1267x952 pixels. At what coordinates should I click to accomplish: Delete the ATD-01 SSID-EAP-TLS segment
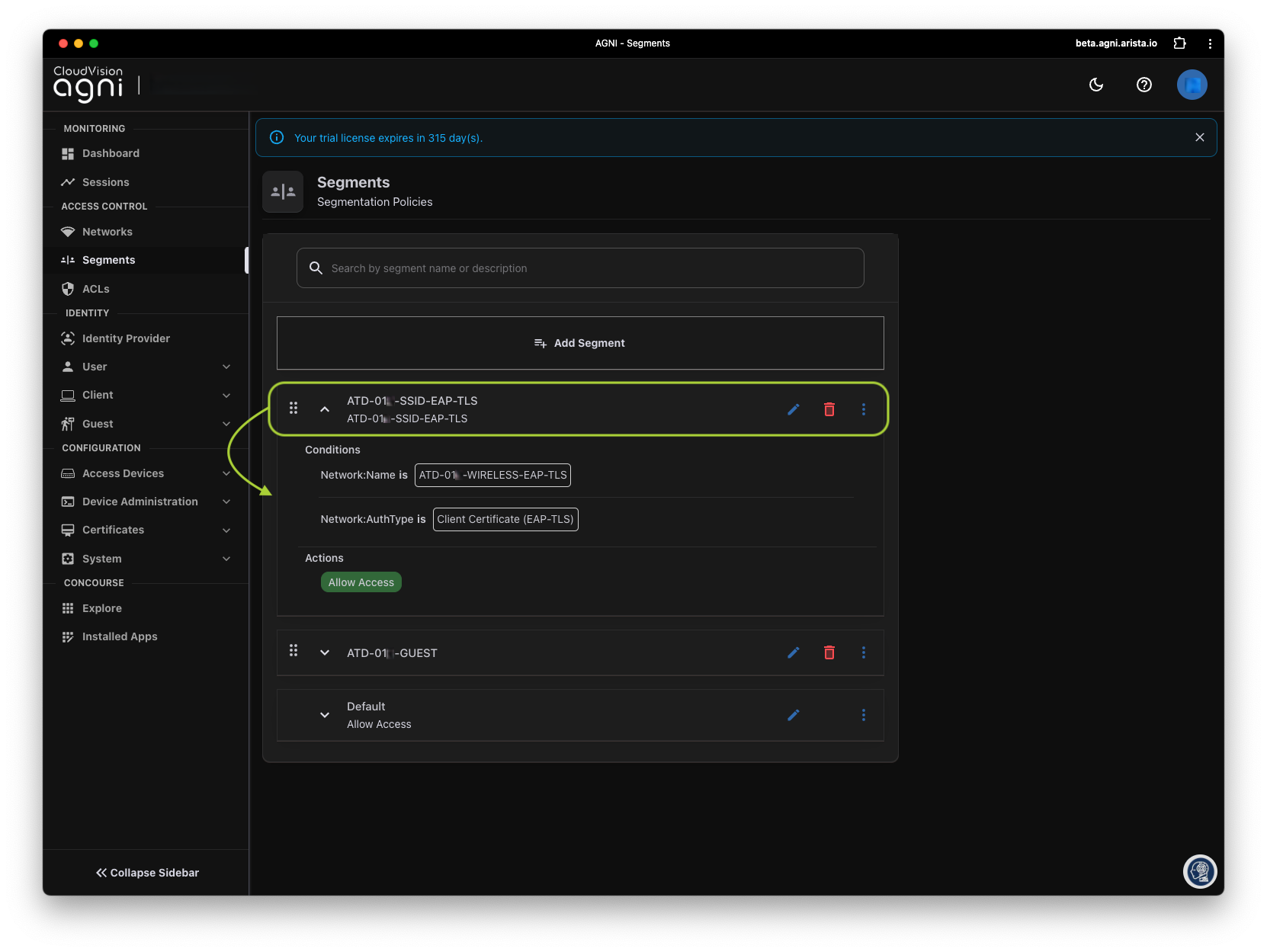point(829,409)
